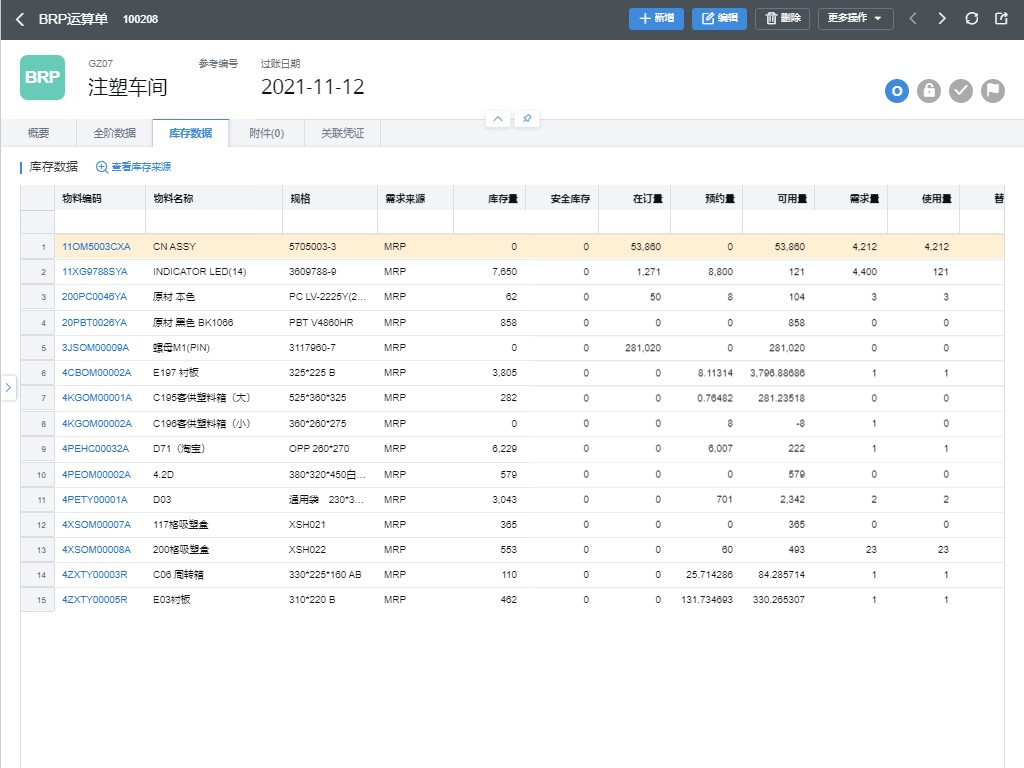Click the 注塑车间 title text
1024x768 pixels.
[x=127, y=87]
